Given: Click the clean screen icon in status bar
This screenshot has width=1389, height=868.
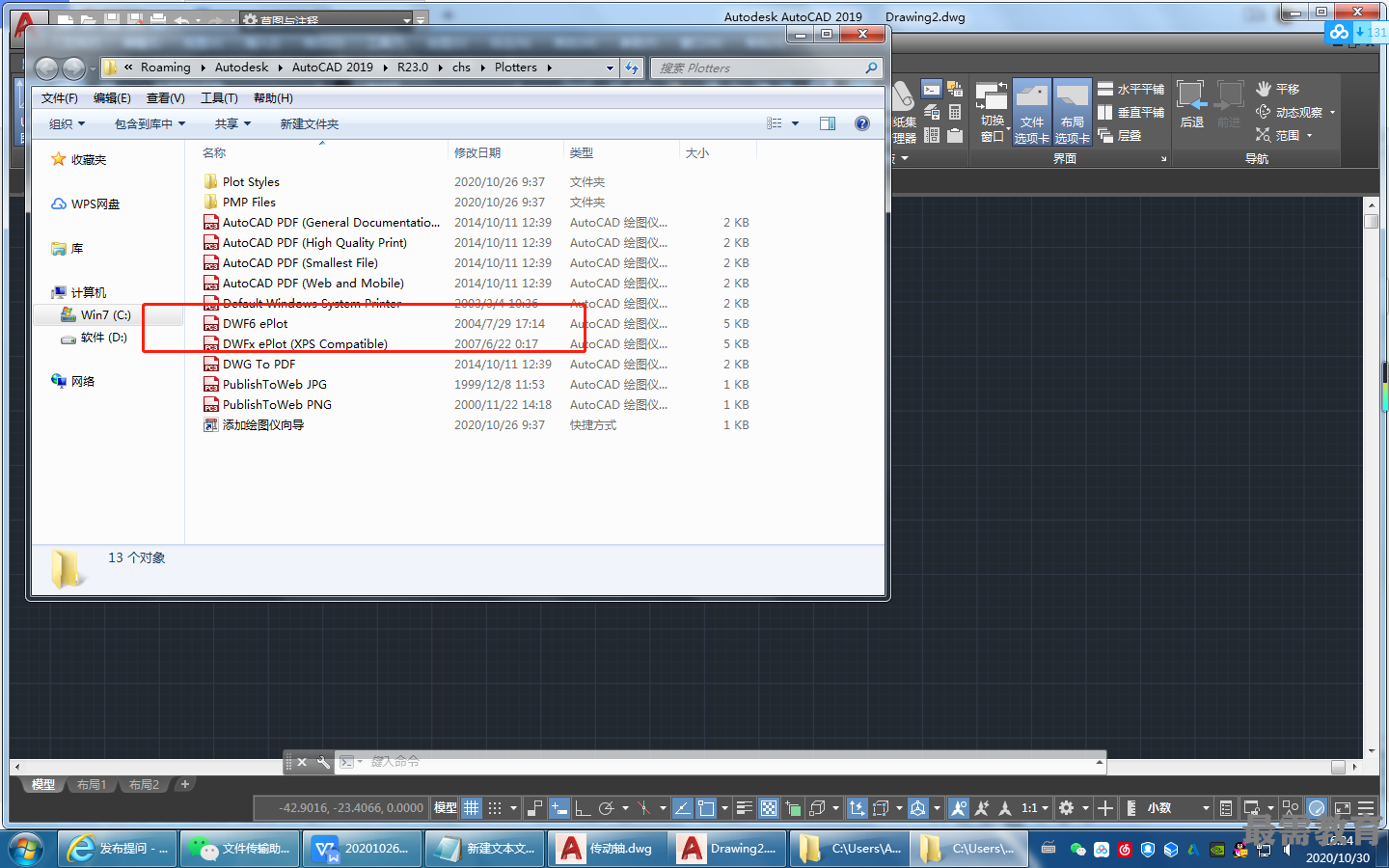Looking at the screenshot, I should click(x=1342, y=808).
